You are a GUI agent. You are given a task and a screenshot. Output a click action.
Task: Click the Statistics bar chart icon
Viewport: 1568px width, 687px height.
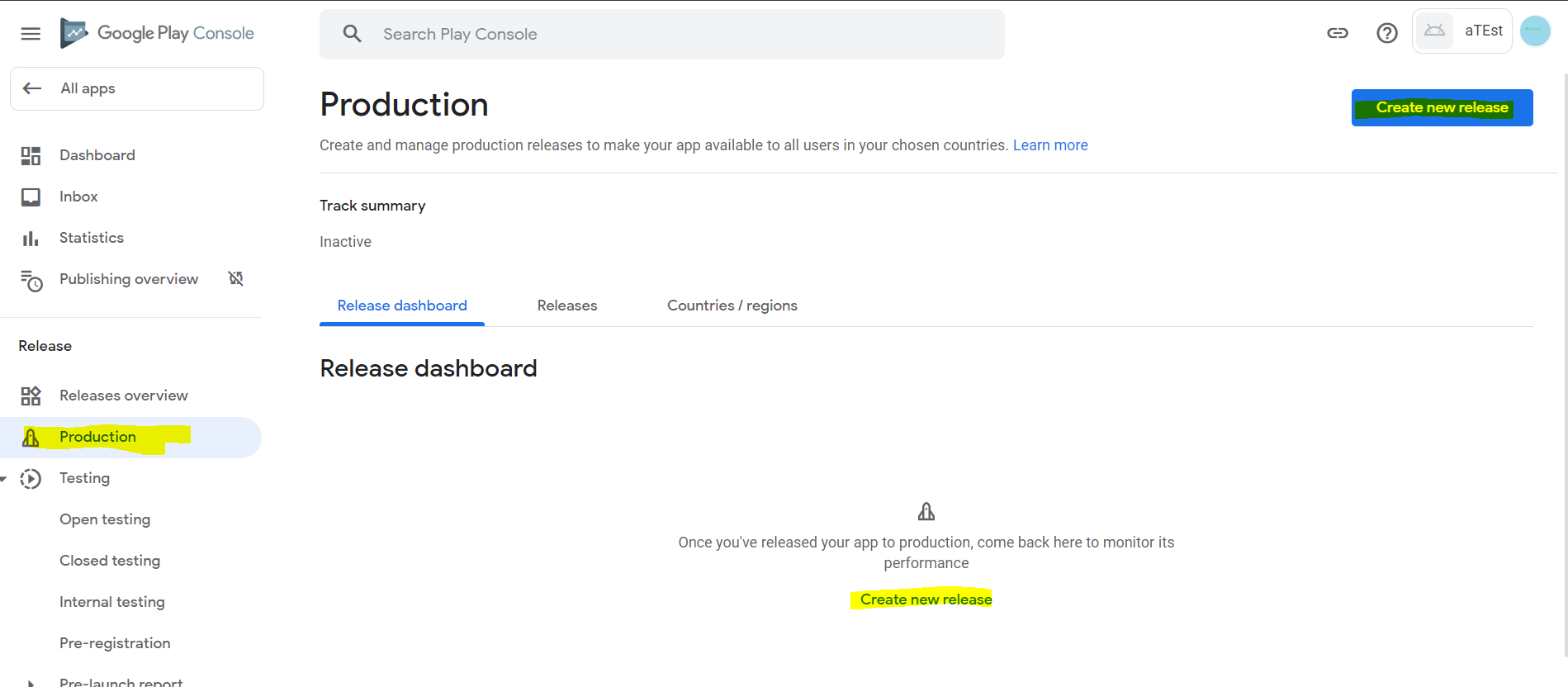(x=31, y=239)
